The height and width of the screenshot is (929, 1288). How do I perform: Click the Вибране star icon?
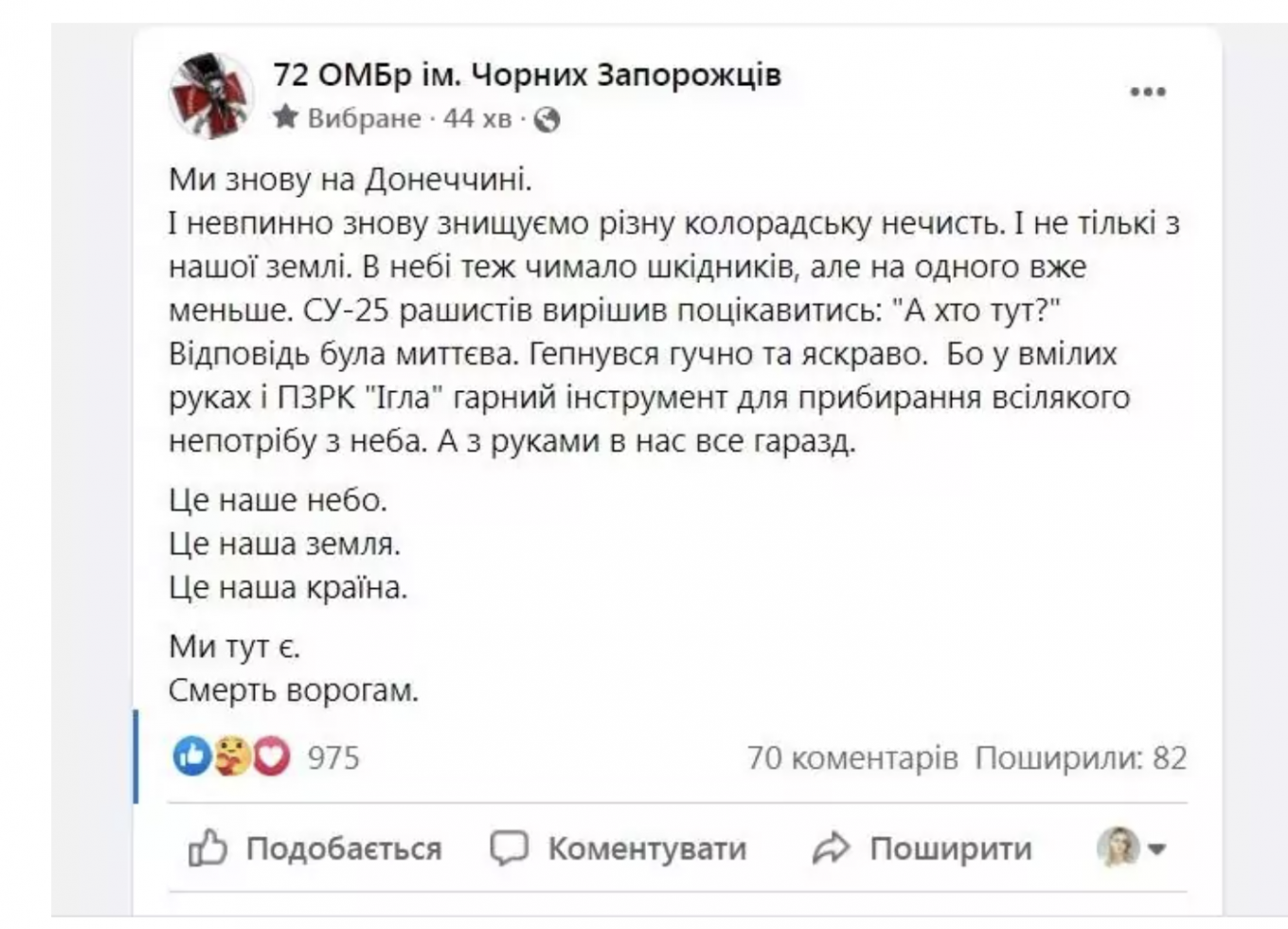point(286,117)
